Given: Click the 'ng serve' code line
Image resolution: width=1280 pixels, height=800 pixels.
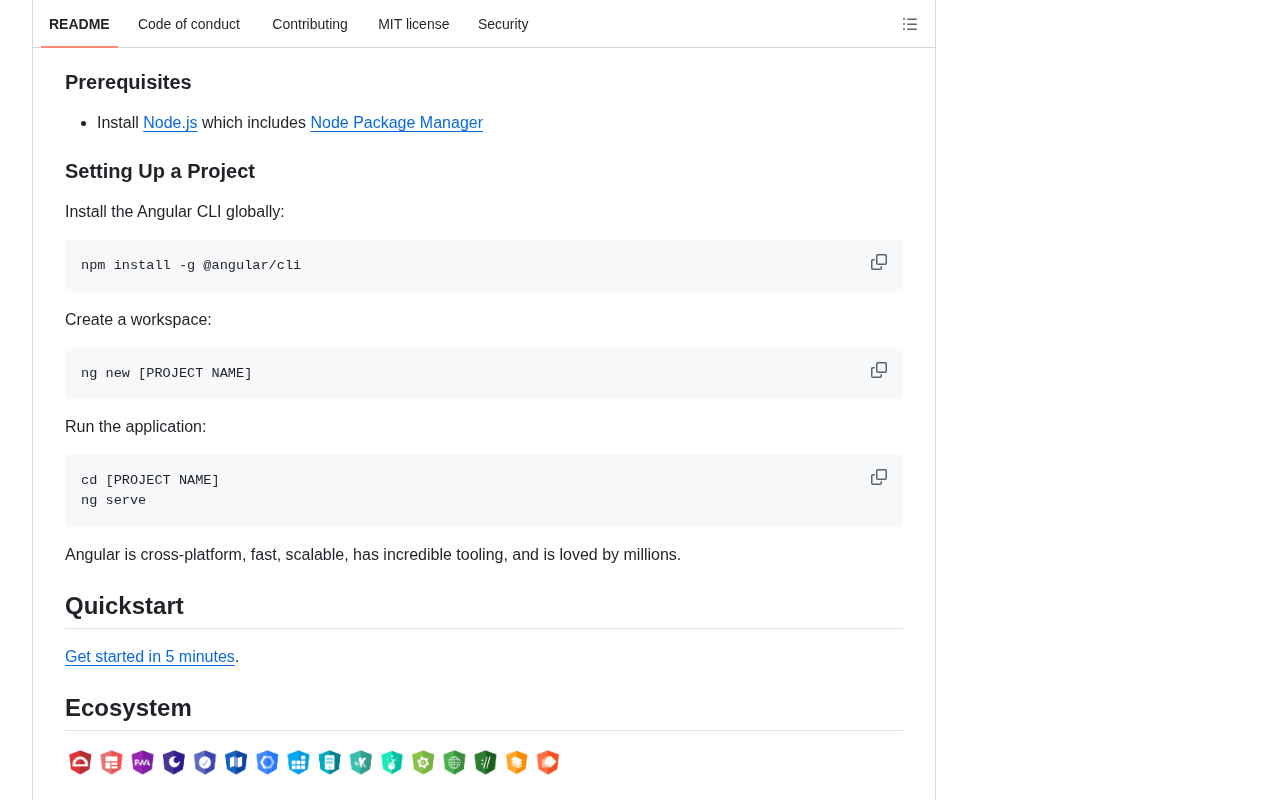Looking at the screenshot, I should click(x=113, y=500).
